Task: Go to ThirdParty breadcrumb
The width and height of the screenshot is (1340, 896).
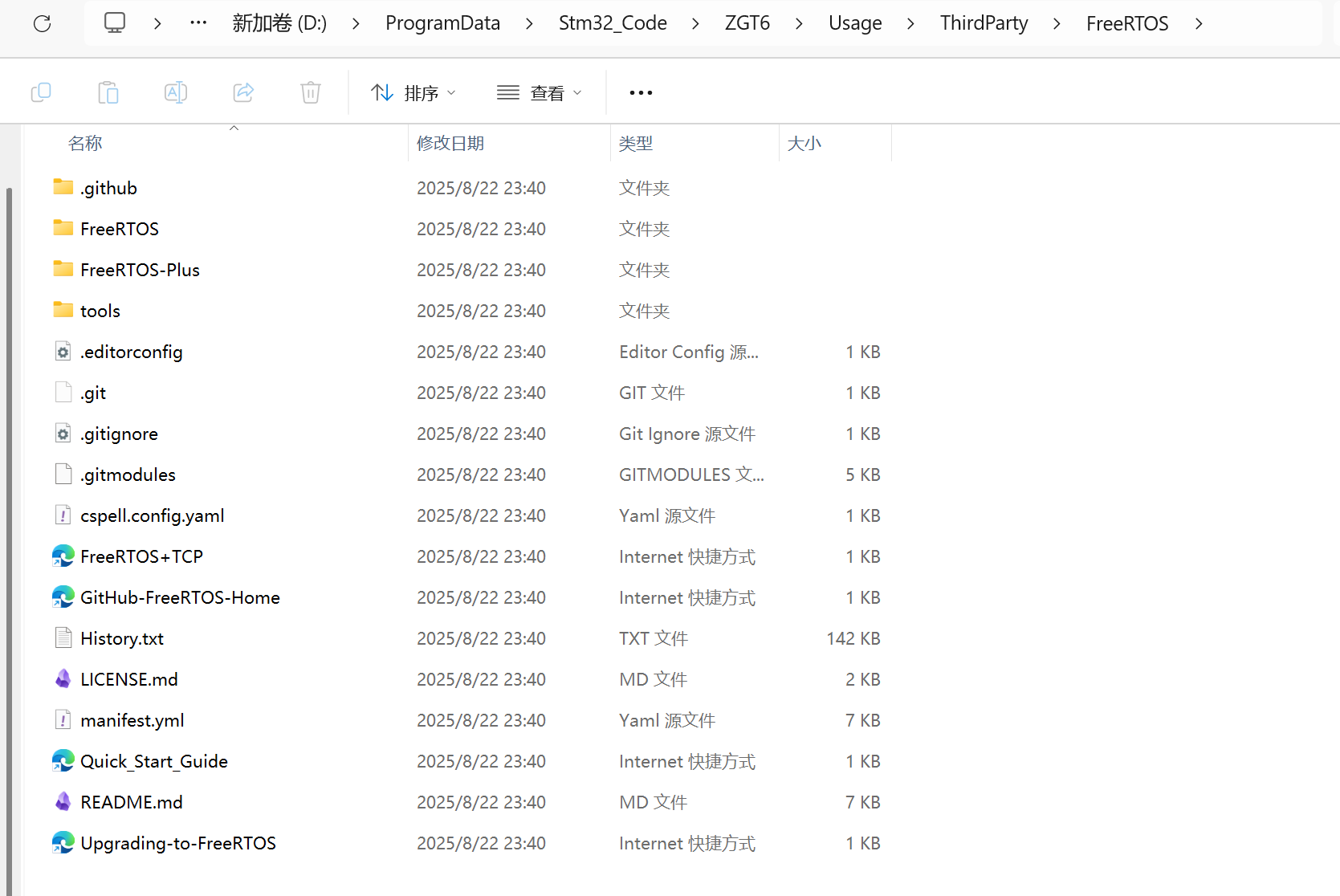Action: (984, 23)
